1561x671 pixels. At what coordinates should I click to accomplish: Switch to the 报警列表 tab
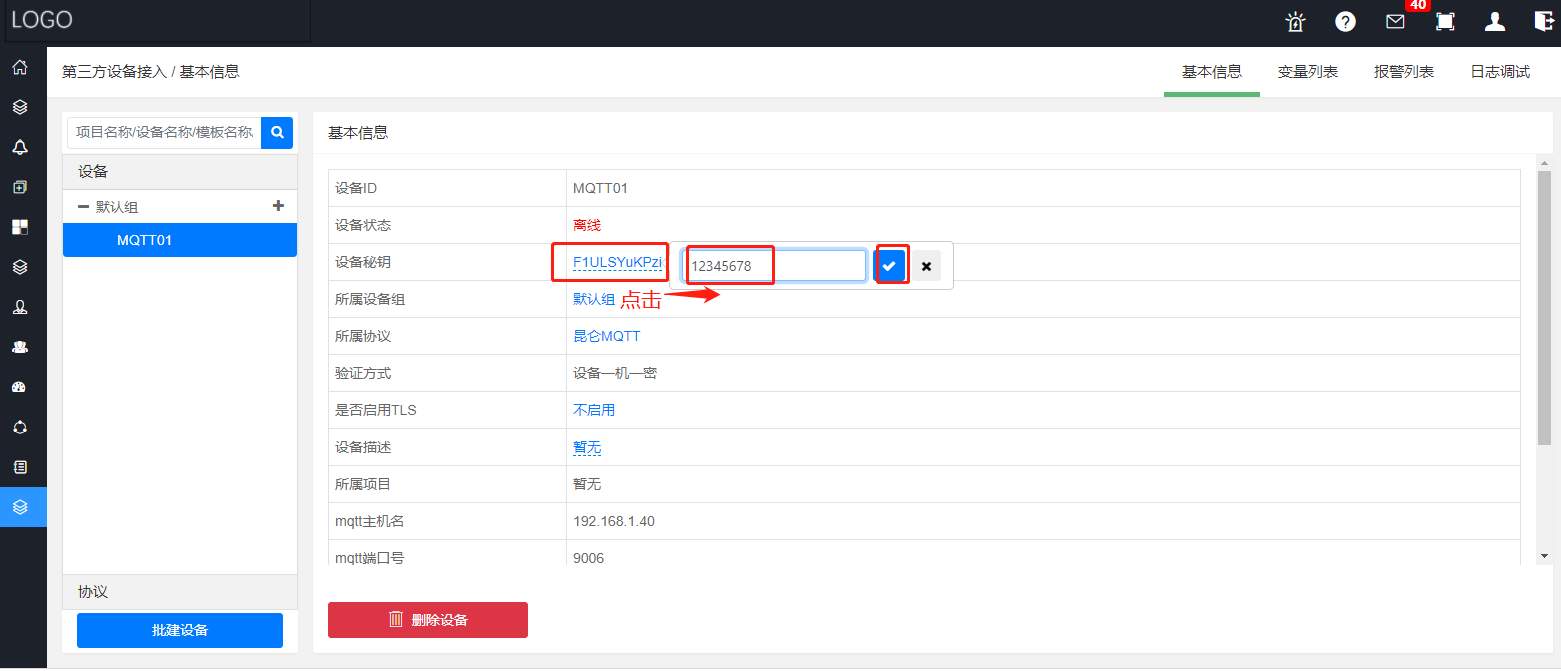1403,72
